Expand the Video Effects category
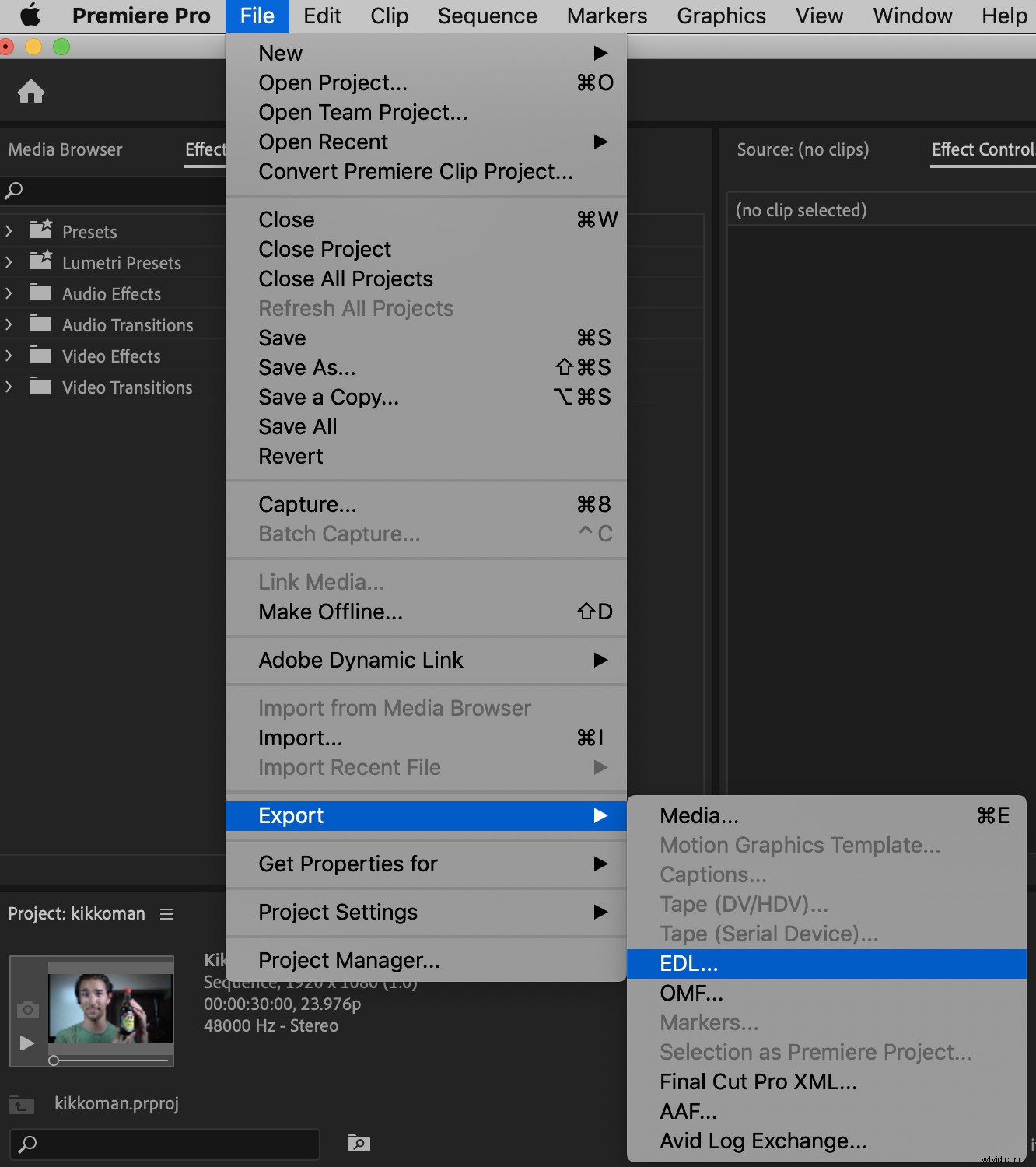The width and height of the screenshot is (1036, 1167). pos(9,356)
